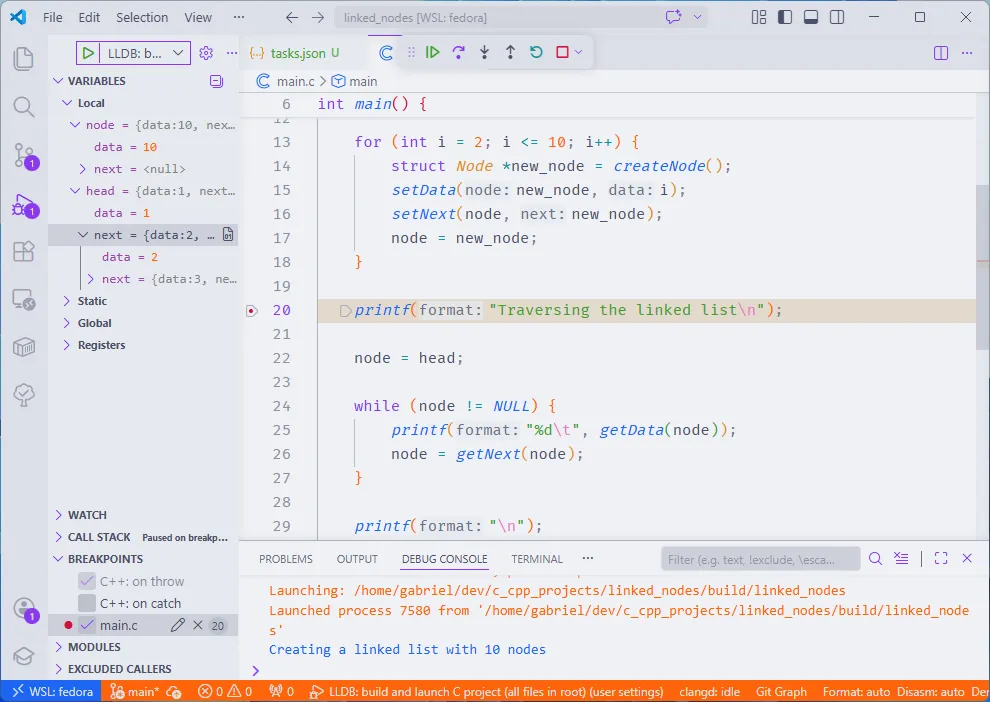Image resolution: width=990 pixels, height=702 pixels.
Task: Open the Edit menu
Action: pos(89,18)
